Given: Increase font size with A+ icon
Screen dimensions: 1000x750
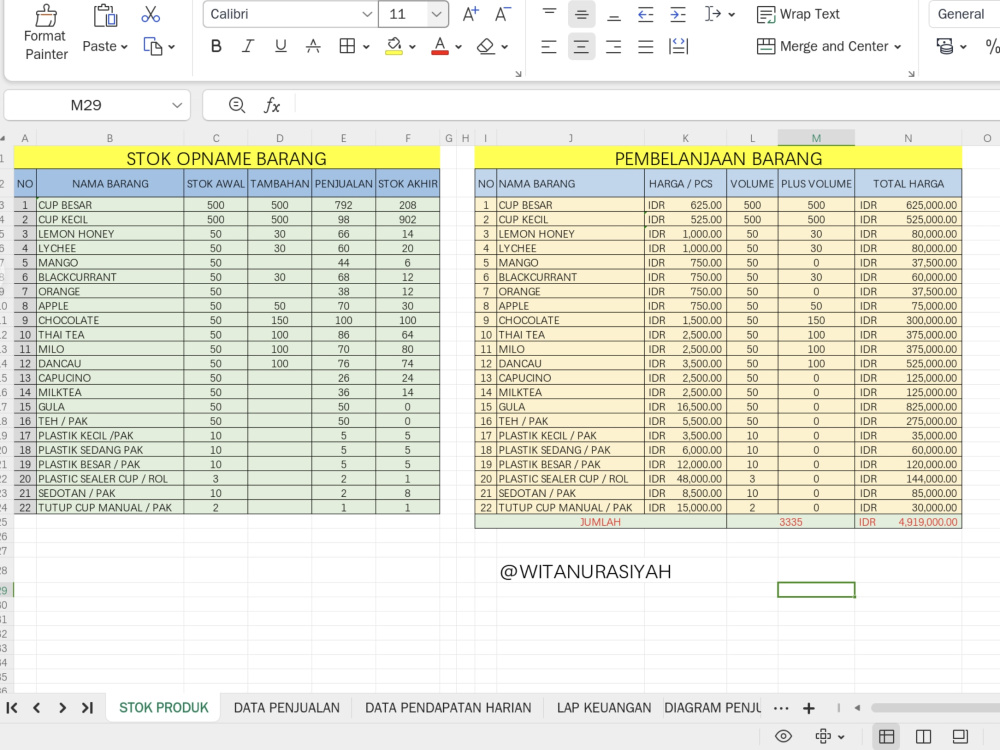Looking at the screenshot, I should 471,14.
